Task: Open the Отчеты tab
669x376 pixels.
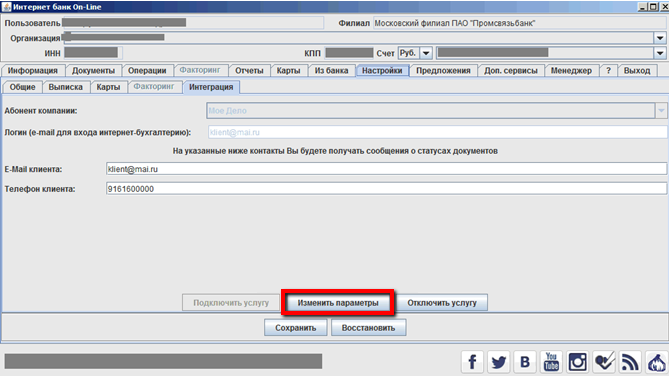Action: (x=249, y=71)
